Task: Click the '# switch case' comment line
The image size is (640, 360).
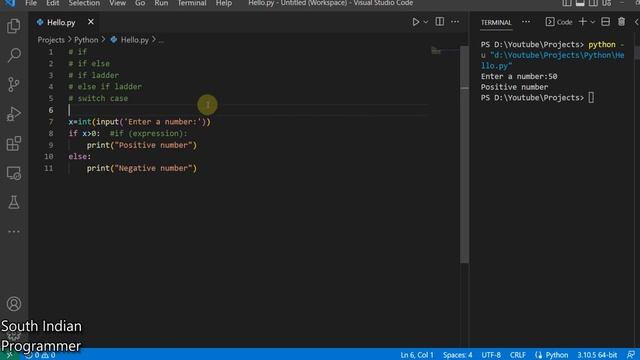Action: (x=98, y=98)
